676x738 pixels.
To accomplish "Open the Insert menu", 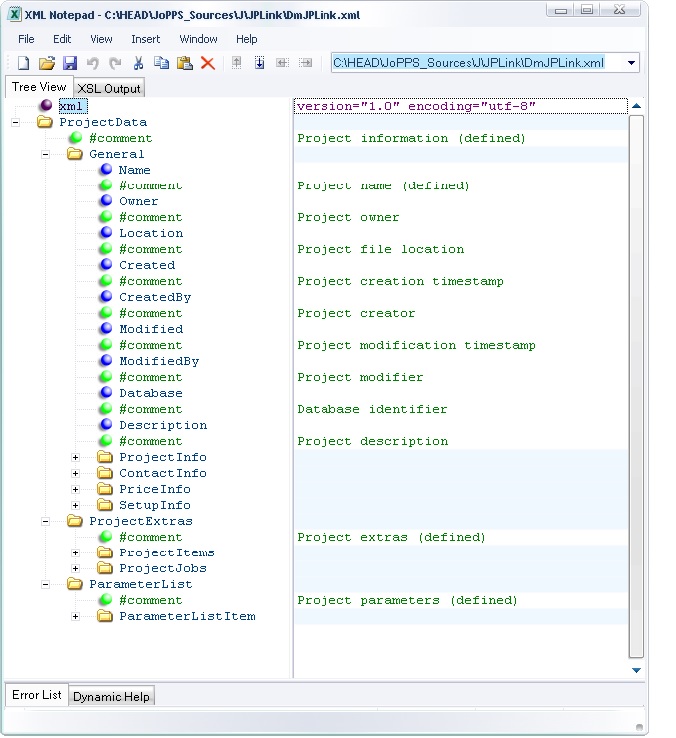I will [145, 39].
